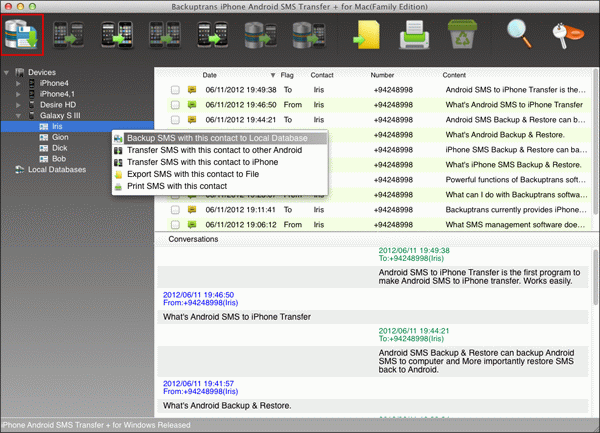Image resolution: width=600 pixels, height=433 pixels.
Task: Click the recycle bin delete toolbar icon
Action: 462,34
